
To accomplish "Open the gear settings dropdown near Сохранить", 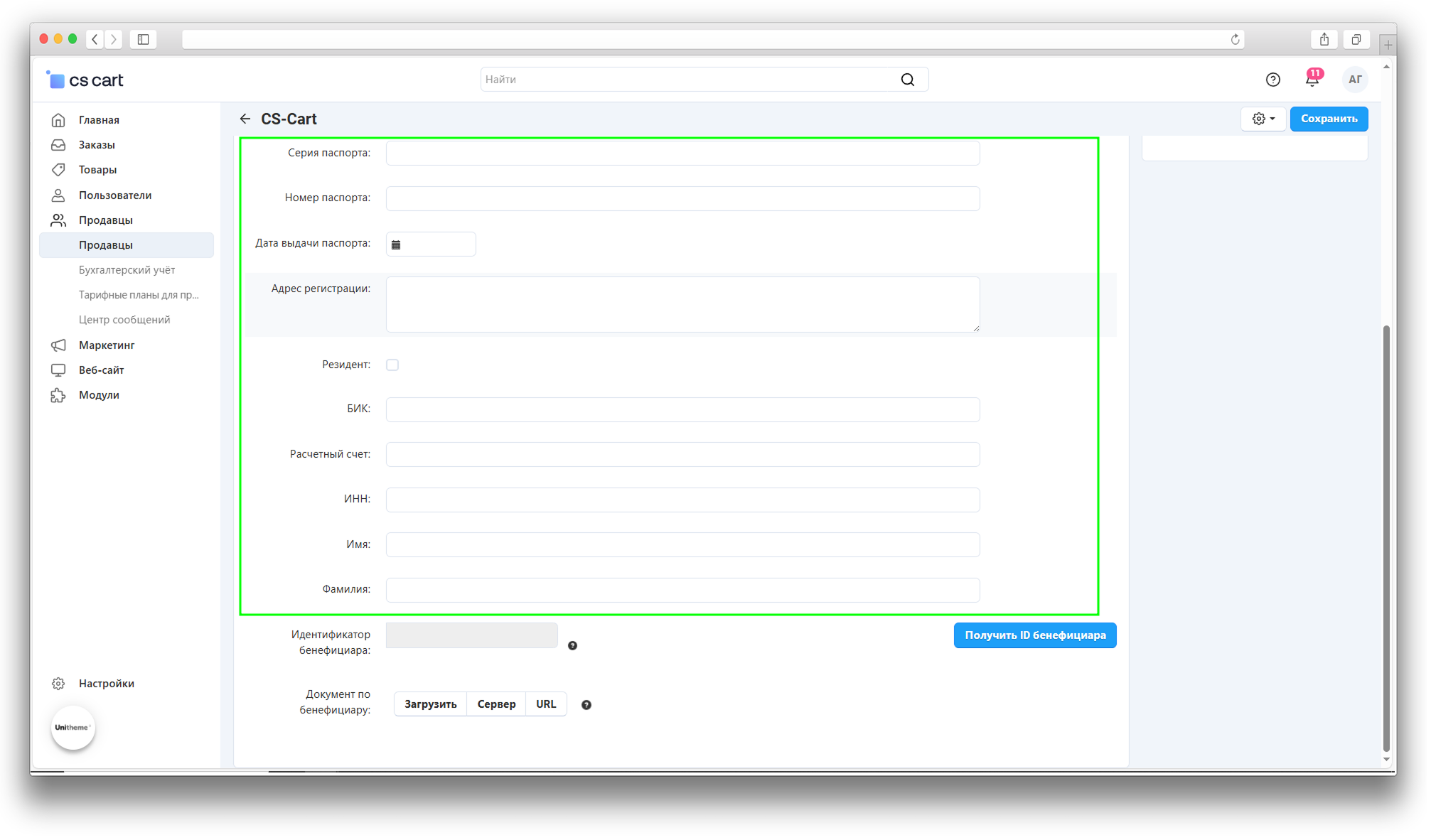I will point(1263,119).
